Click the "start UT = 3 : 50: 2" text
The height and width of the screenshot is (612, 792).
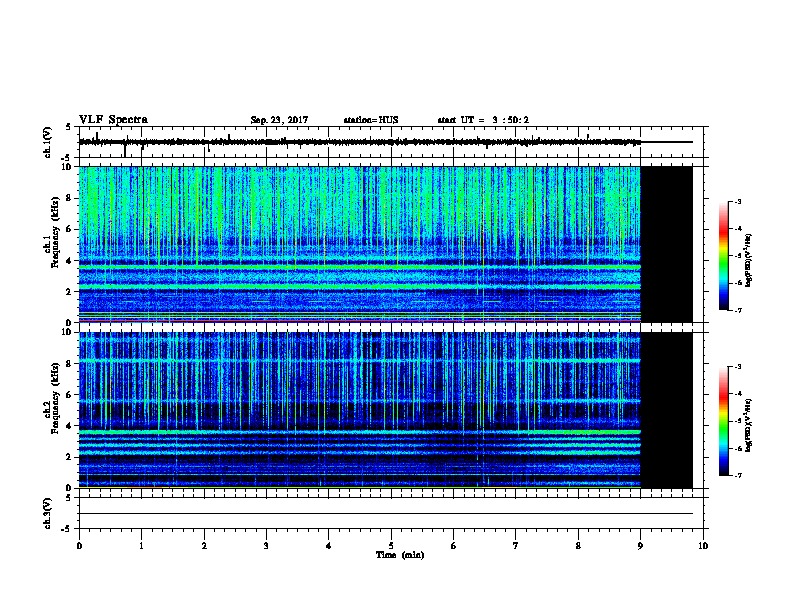coord(483,120)
